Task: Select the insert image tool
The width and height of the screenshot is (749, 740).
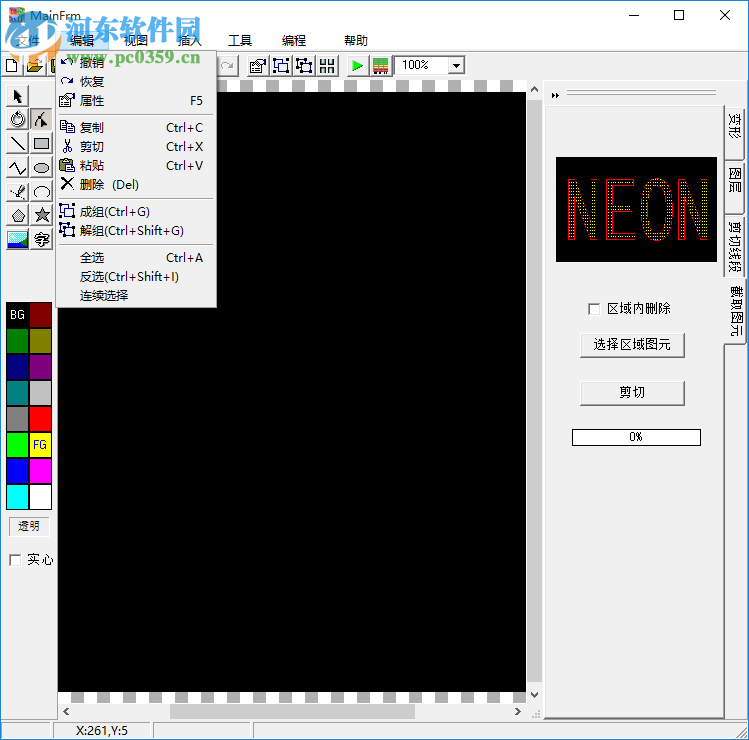Action: 18,239
